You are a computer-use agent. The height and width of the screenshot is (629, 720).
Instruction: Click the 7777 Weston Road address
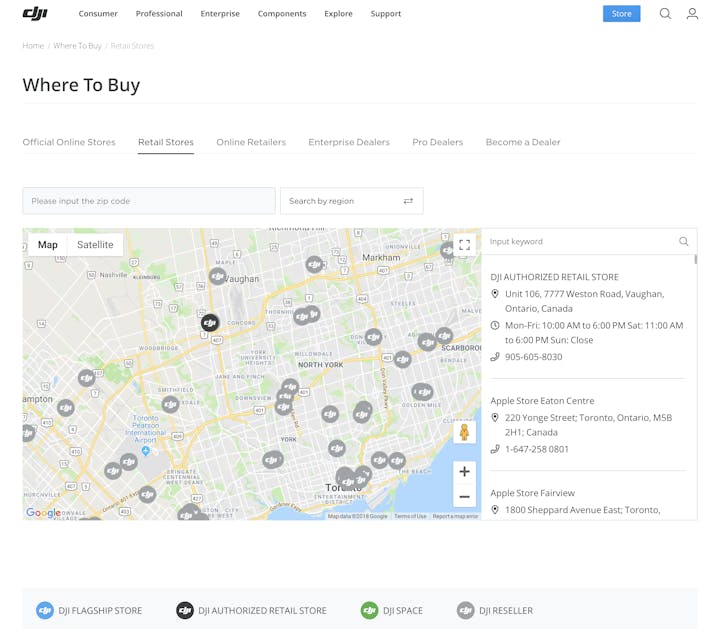click(585, 301)
